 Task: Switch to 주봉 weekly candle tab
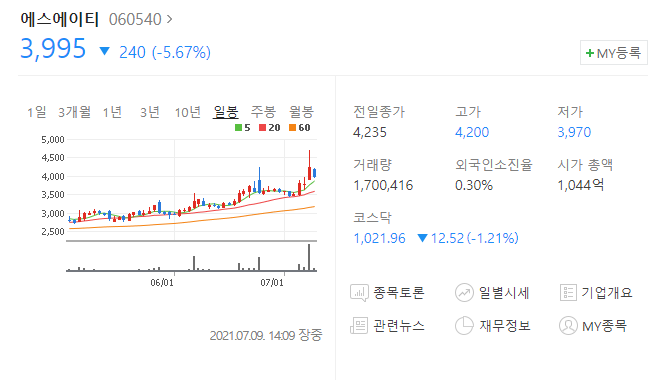[263, 112]
